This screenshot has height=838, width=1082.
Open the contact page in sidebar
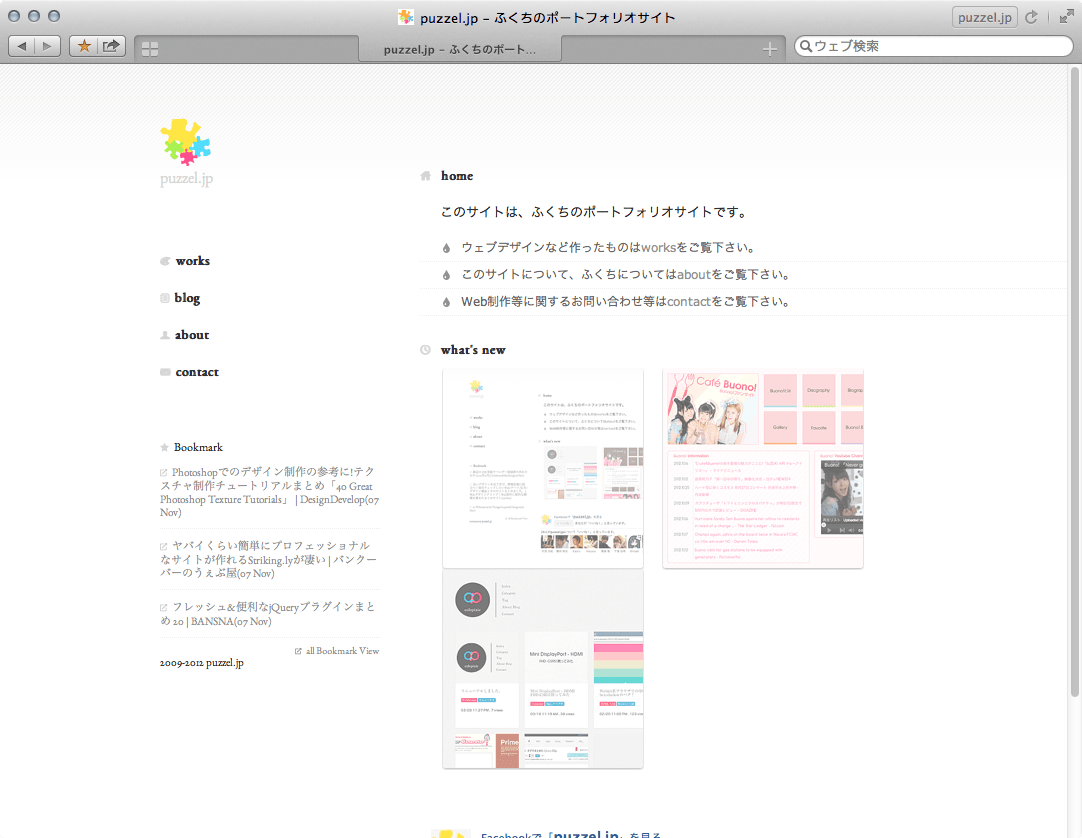click(x=197, y=372)
